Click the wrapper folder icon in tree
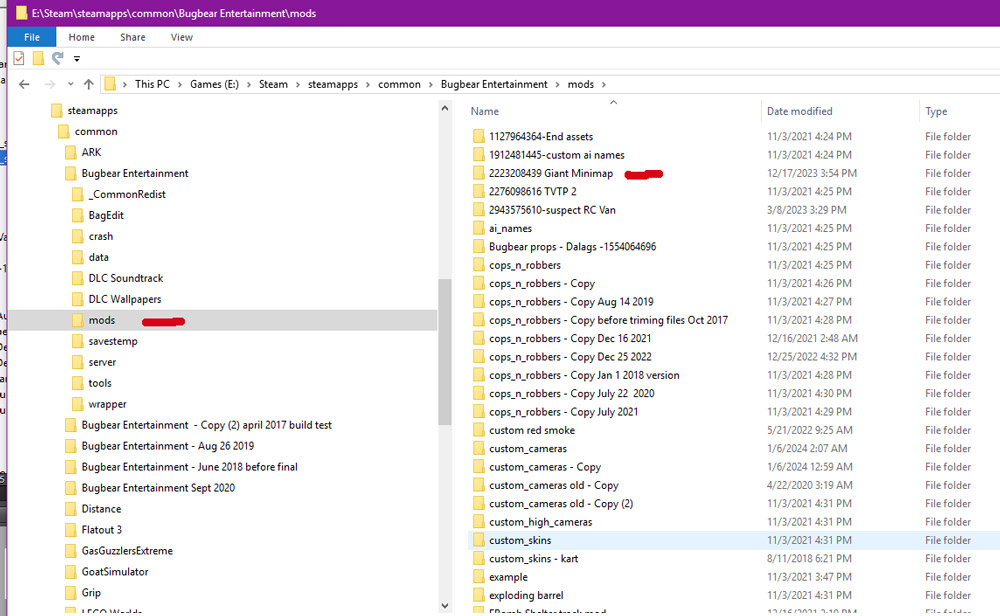Image resolution: width=1000 pixels, height=616 pixels. click(78, 404)
